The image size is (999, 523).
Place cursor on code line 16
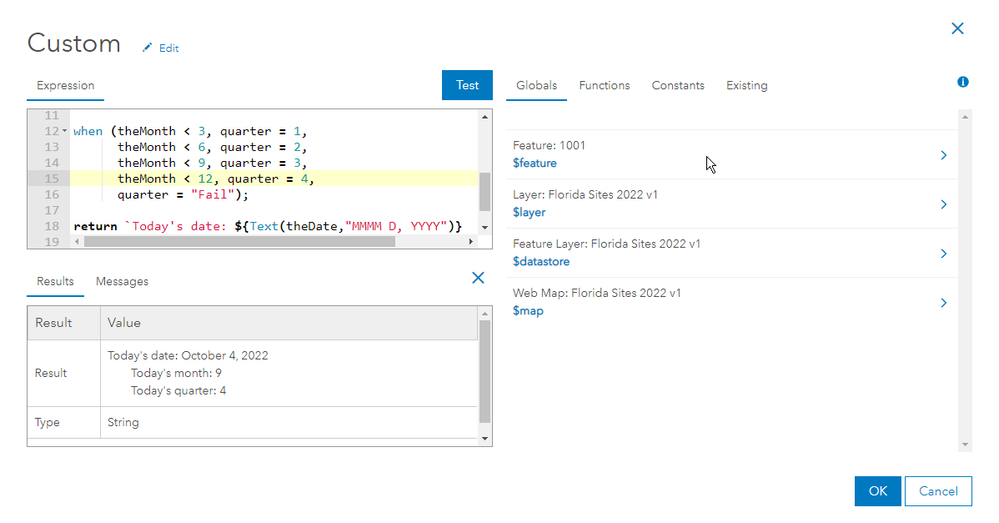pyautogui.click(x=274, y=195)
